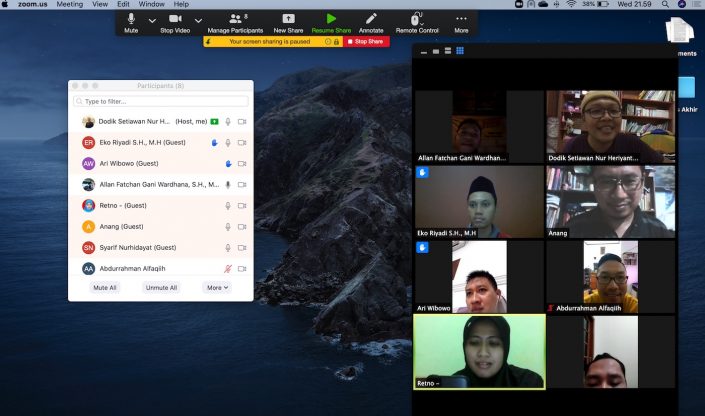
Task: Click the New Share icon
Action: 288,19
